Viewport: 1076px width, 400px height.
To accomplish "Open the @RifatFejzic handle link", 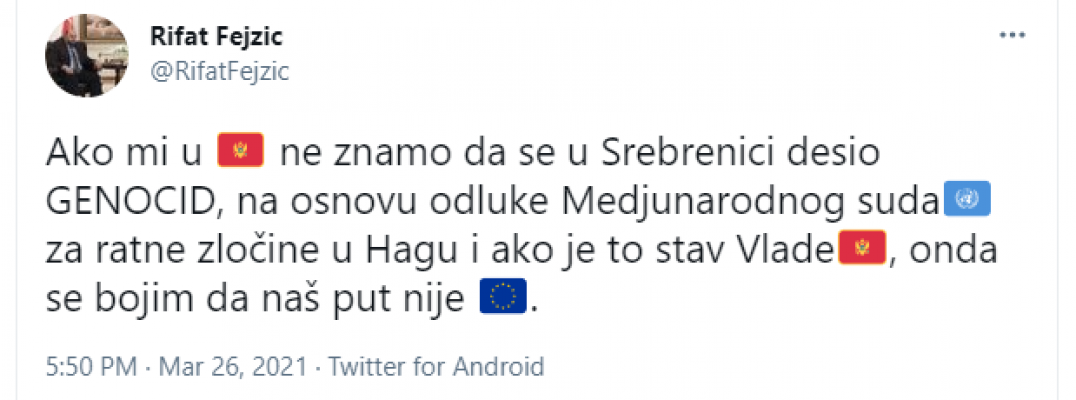I will click(219, 72).
